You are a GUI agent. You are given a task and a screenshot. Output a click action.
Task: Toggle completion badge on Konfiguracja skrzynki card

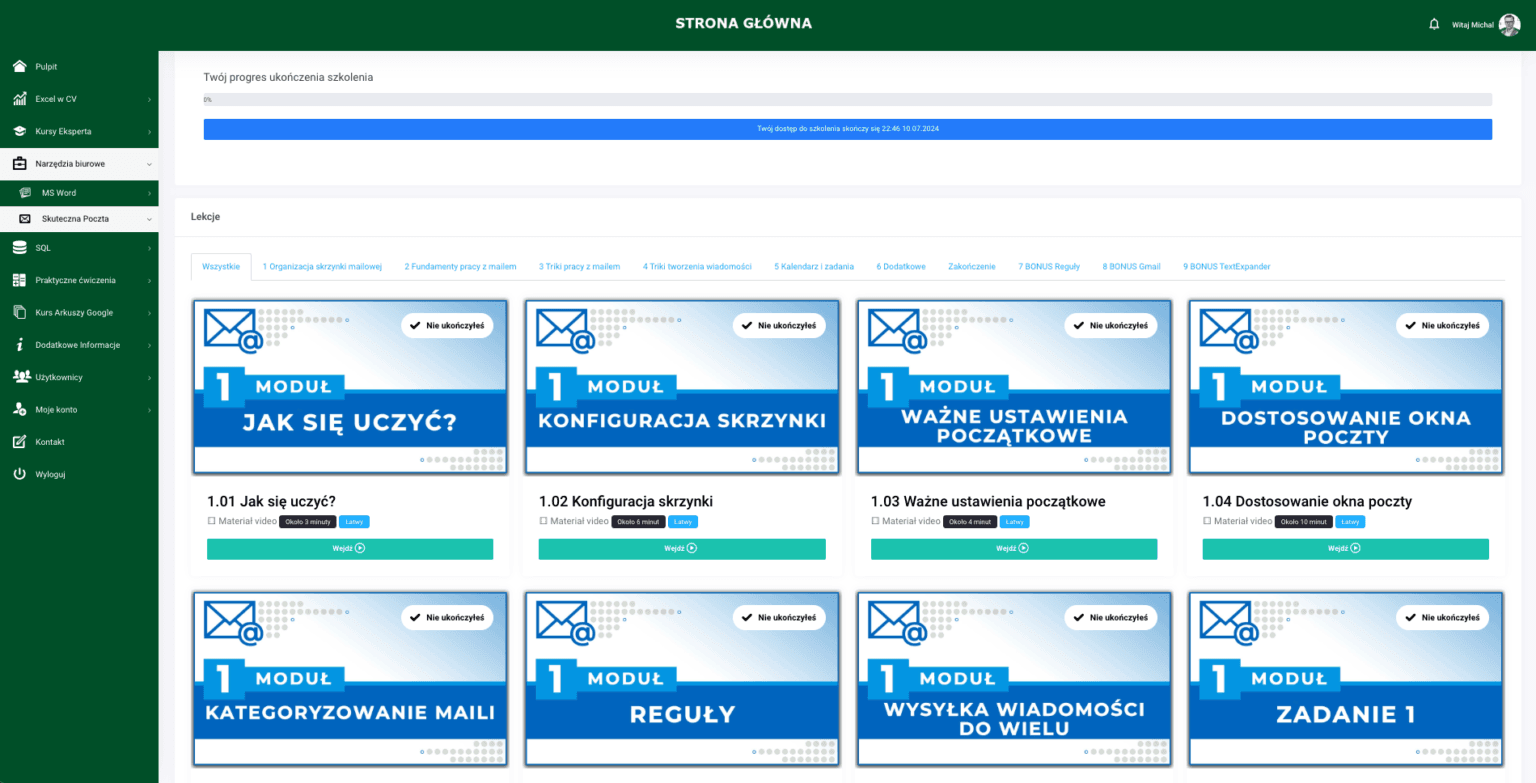click(x=778, y=325)
